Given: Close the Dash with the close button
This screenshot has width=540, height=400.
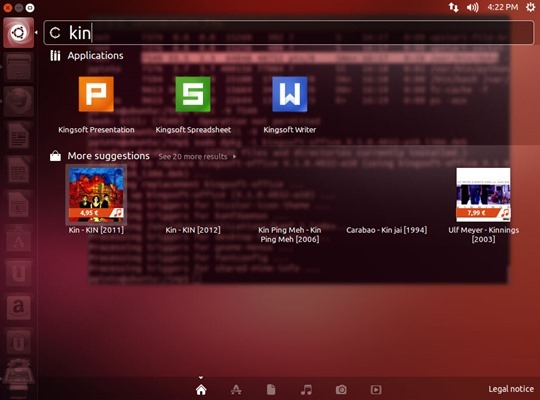Looking at the screenshot, I should pos(7,8).
